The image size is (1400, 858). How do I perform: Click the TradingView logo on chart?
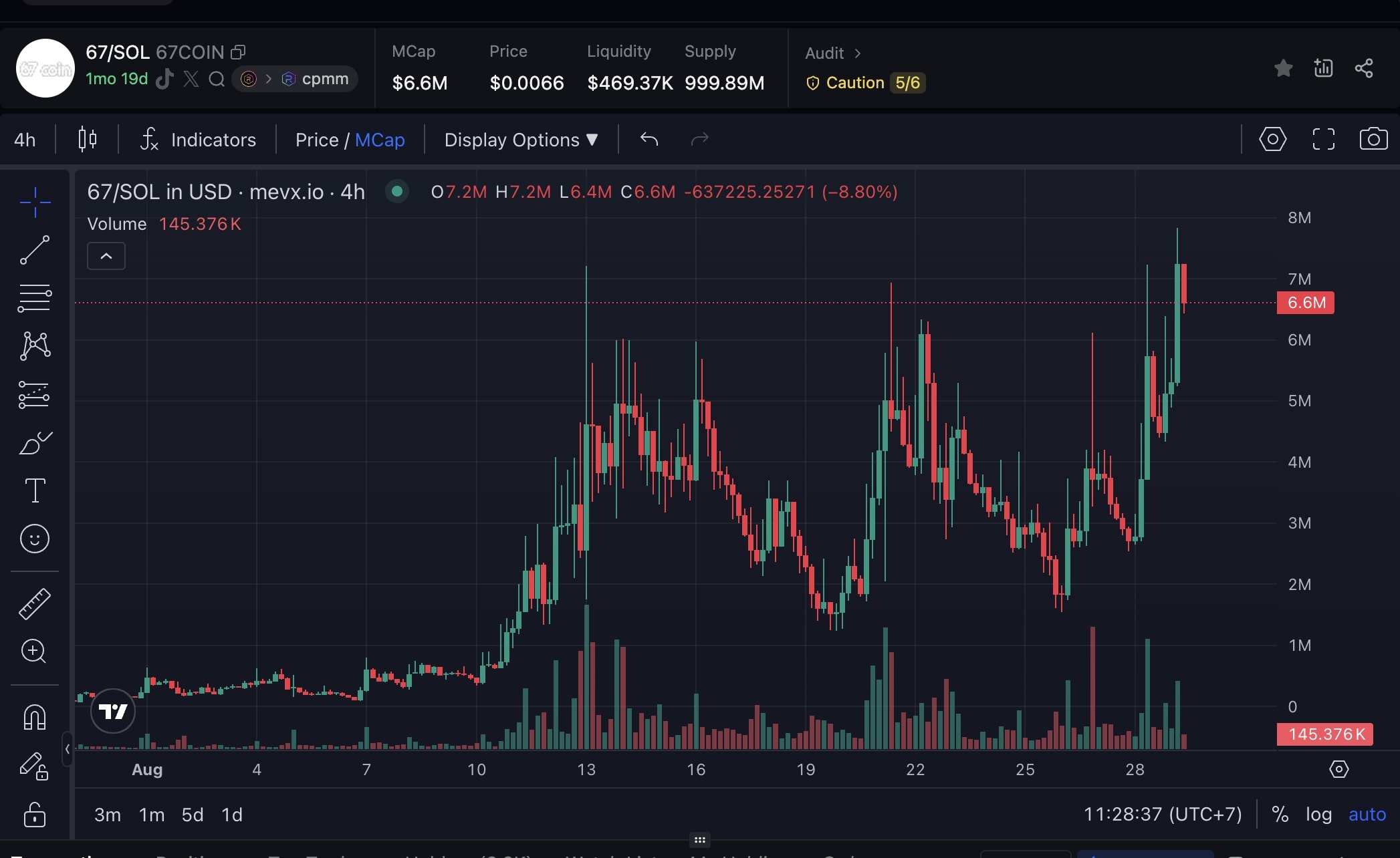113,711
